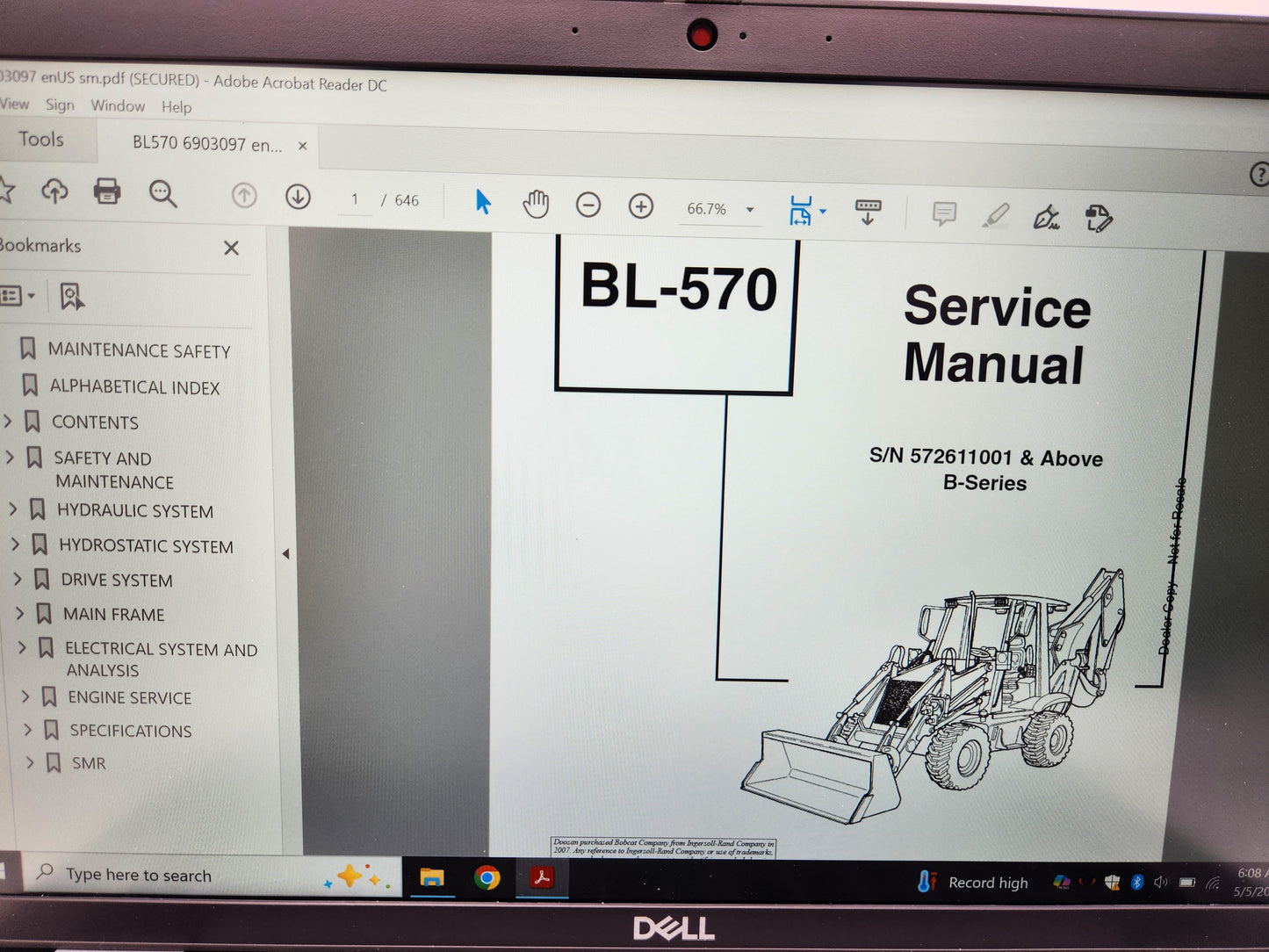Image resolution: width=1269 pixels, height=952 pixels.
Task: Expand ENGINE SERVICE bookmark
Action: tap(25, 696)
